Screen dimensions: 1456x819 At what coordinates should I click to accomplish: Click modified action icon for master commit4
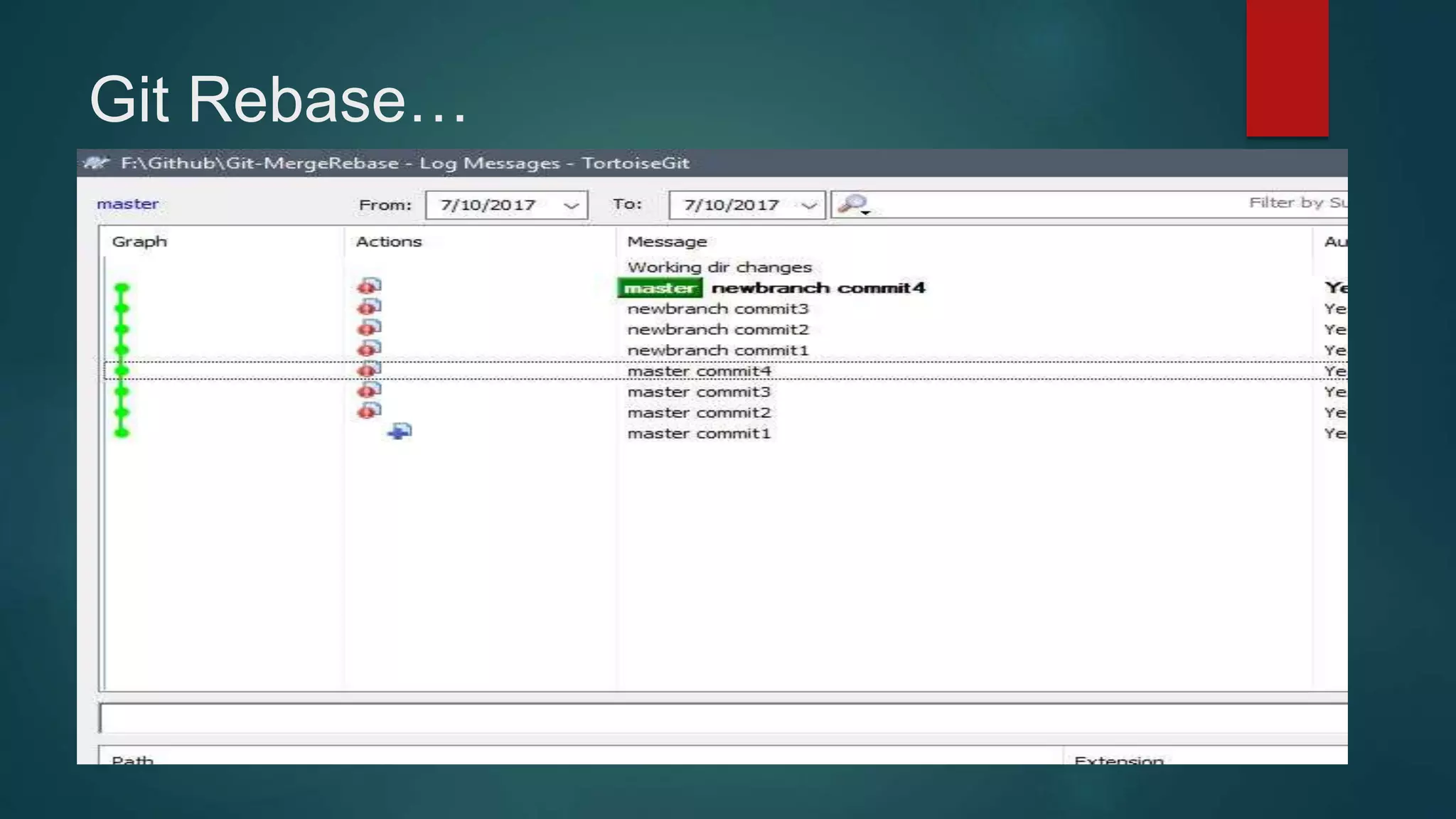pyautogui.click(x=369, y=370)
